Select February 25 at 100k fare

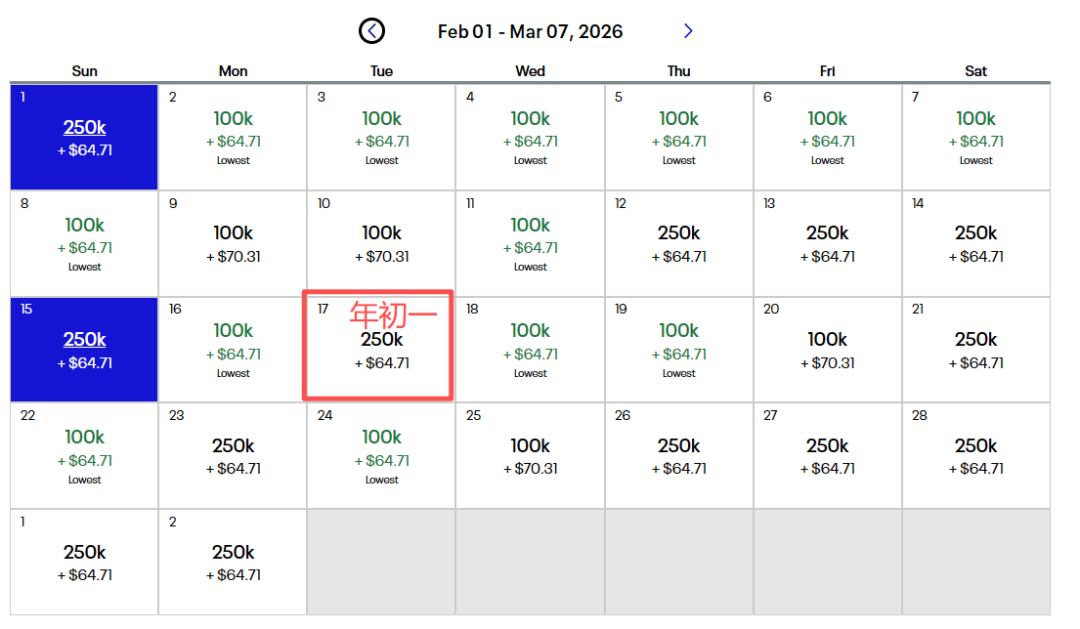[x=530, y=456]
